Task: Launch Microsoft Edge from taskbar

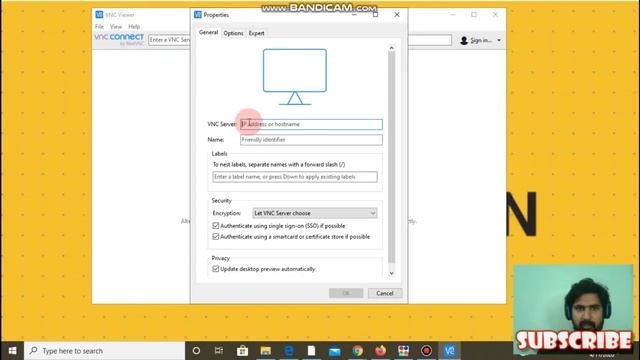Action: [x=289, y=351]
